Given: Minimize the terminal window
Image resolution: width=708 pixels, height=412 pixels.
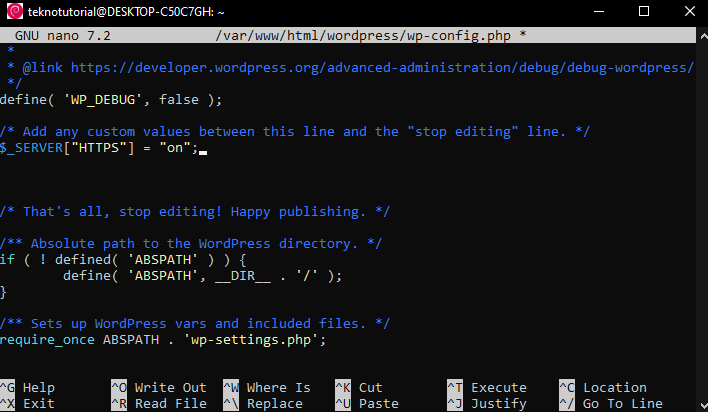Looking at the screenshot, I should point(599,11).
